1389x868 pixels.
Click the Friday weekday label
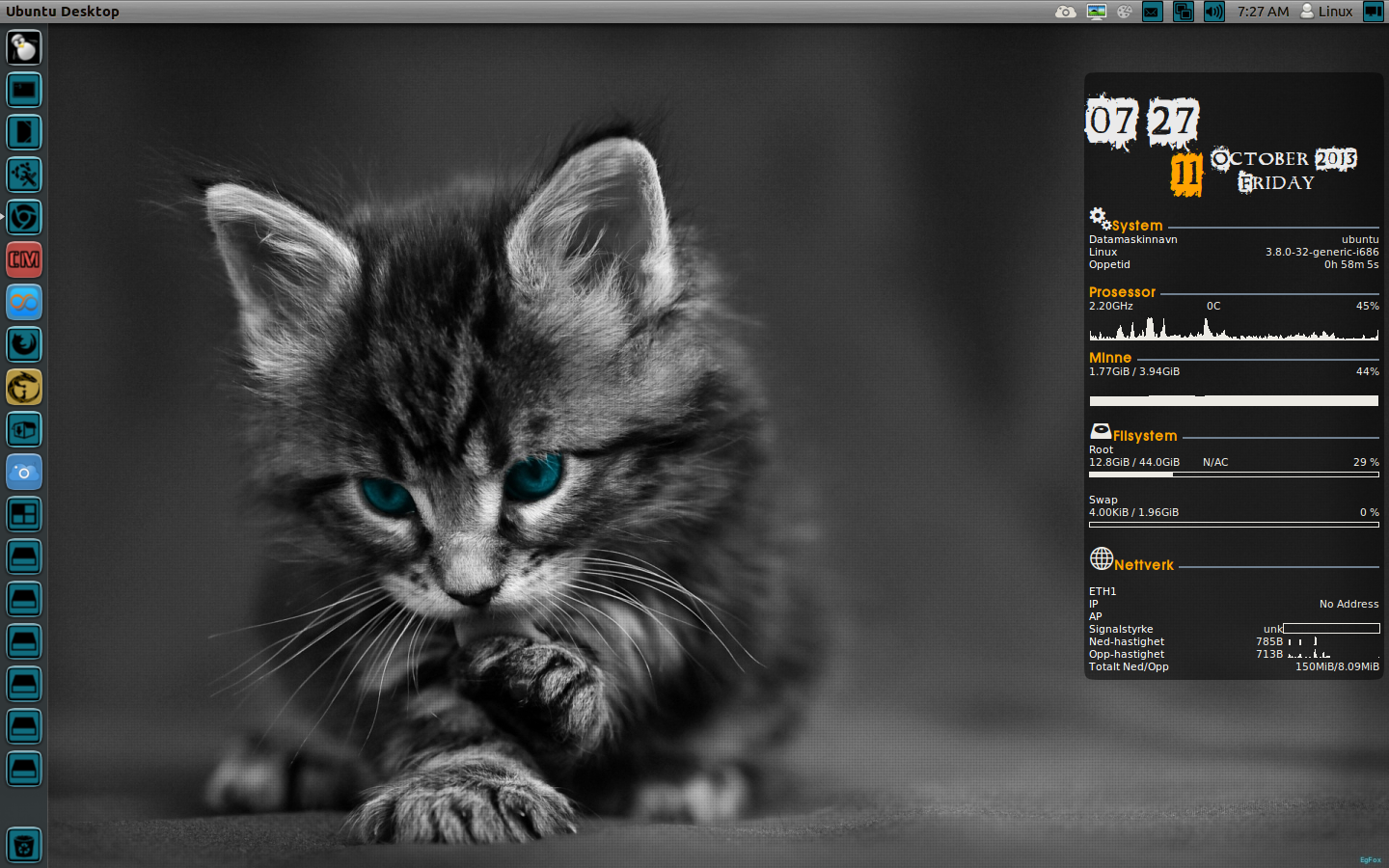1276,182
